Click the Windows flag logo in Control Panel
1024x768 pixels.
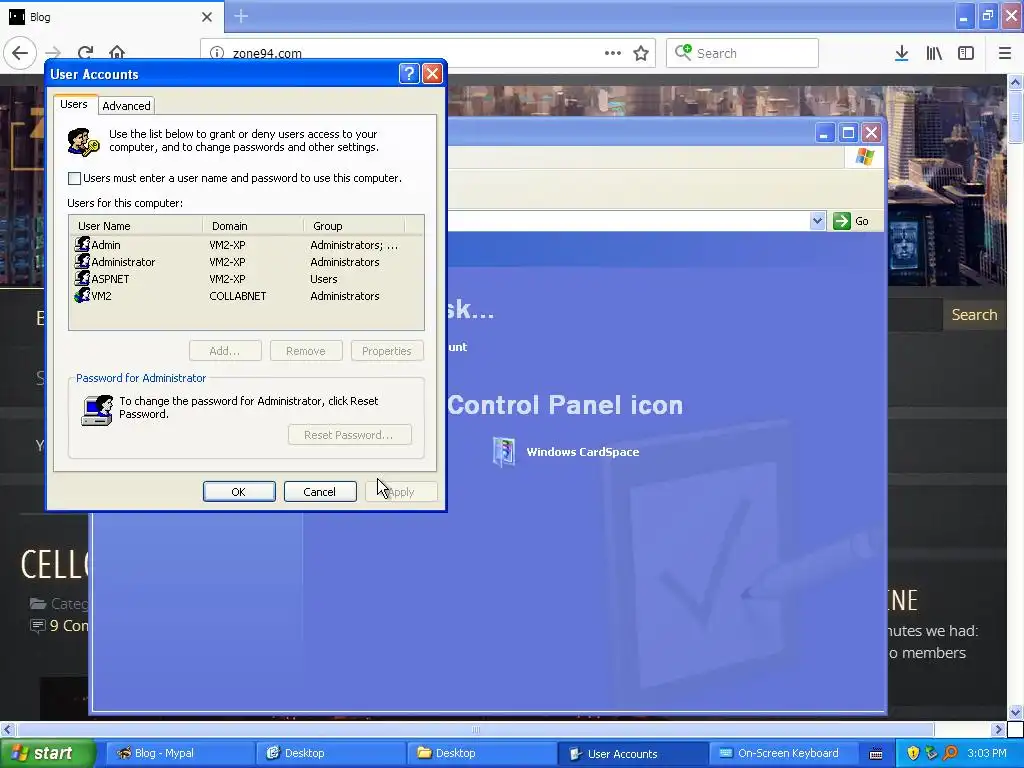[x=865, y=157]
